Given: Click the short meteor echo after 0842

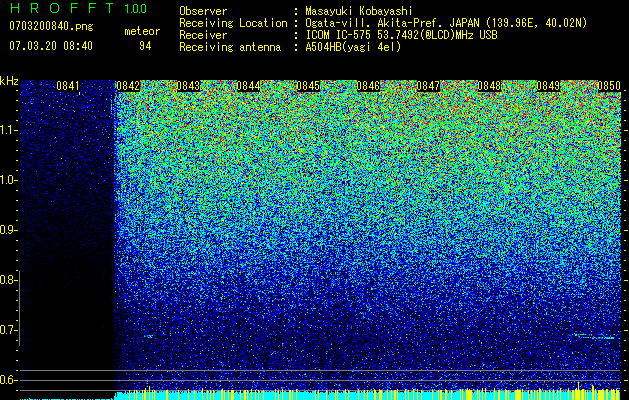Looking at the screenshot, I should click(x=148, y=336).
